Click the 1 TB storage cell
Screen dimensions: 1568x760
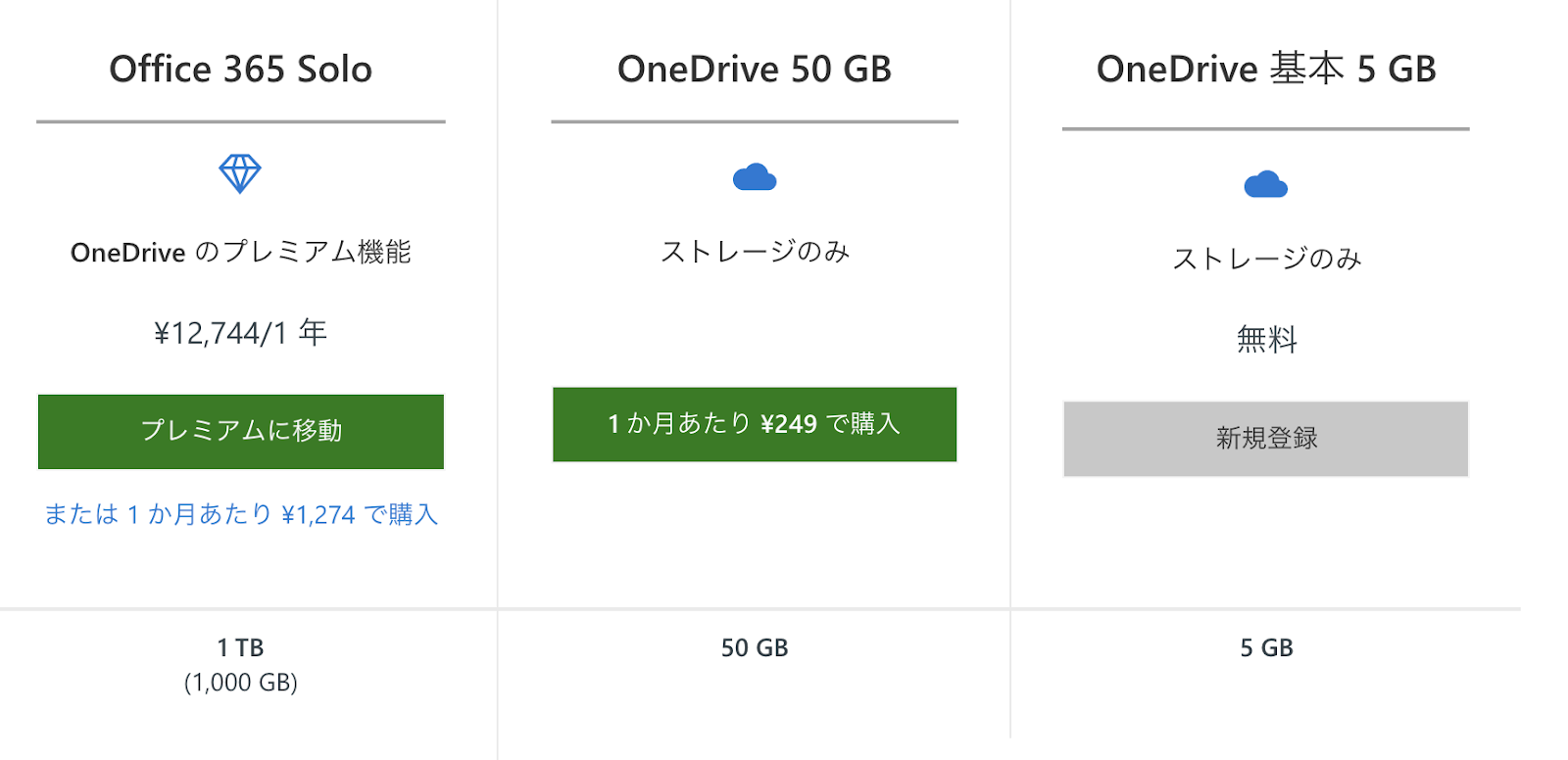click(241, 647)
